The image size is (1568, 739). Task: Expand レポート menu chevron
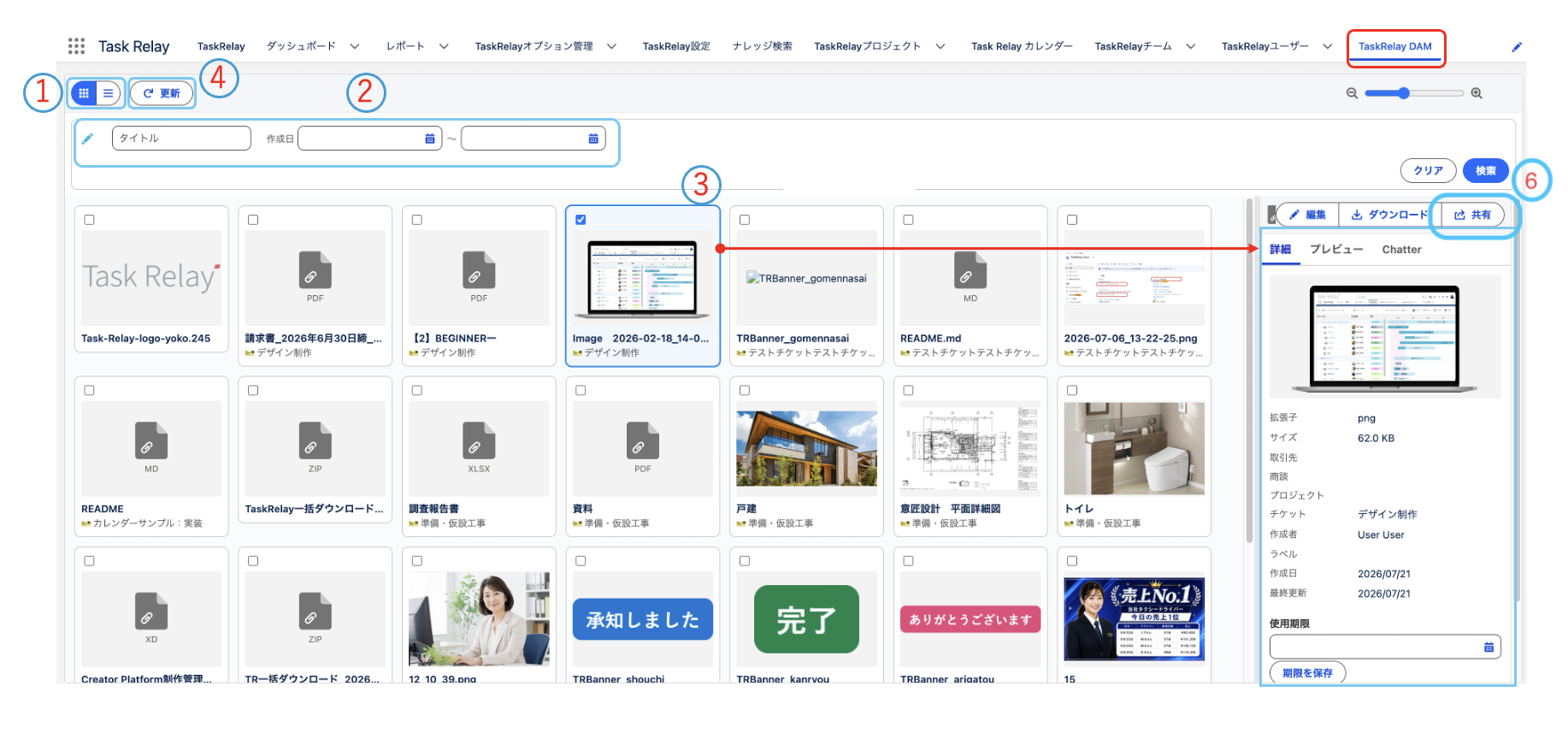pos(444,46)
